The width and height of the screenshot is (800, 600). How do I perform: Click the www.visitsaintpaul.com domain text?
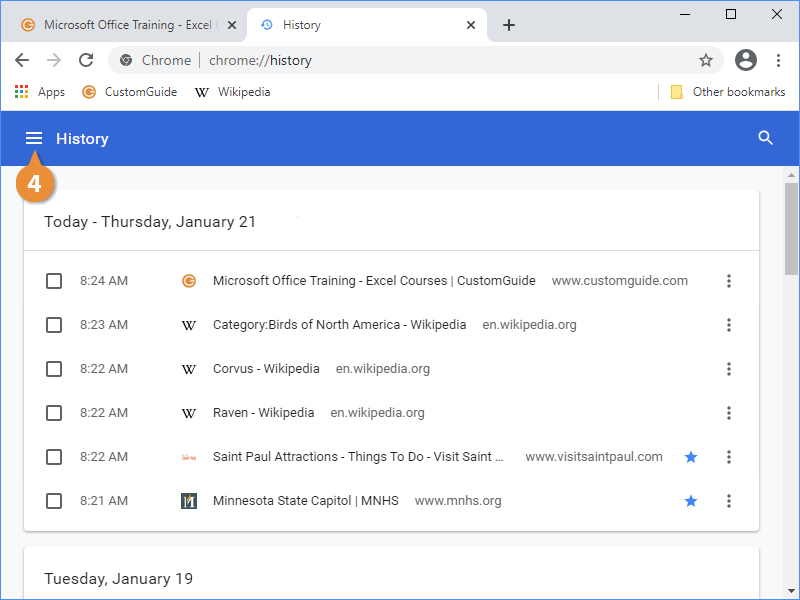594,457
